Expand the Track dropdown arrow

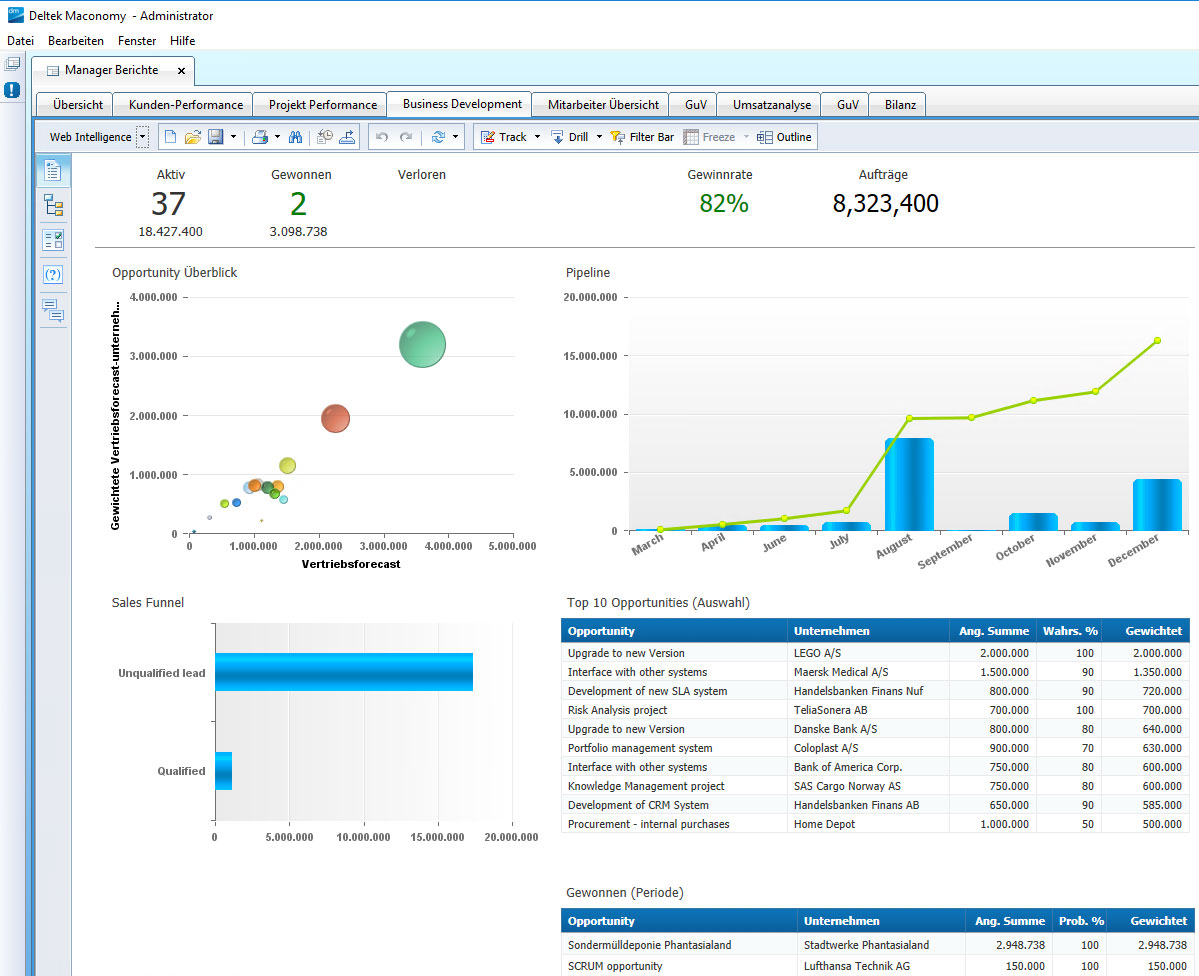[537, 137]
